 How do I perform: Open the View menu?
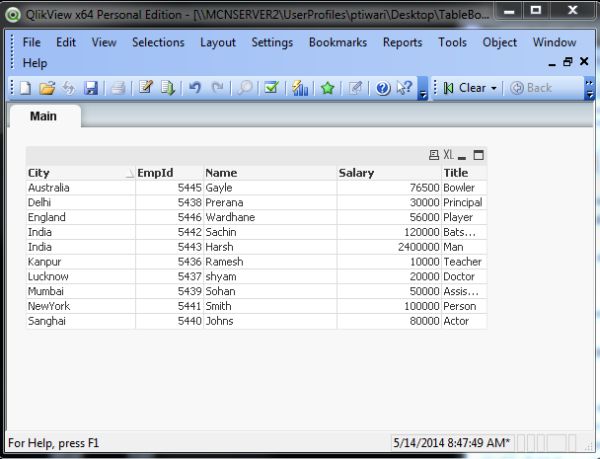(x=104, y=42)
